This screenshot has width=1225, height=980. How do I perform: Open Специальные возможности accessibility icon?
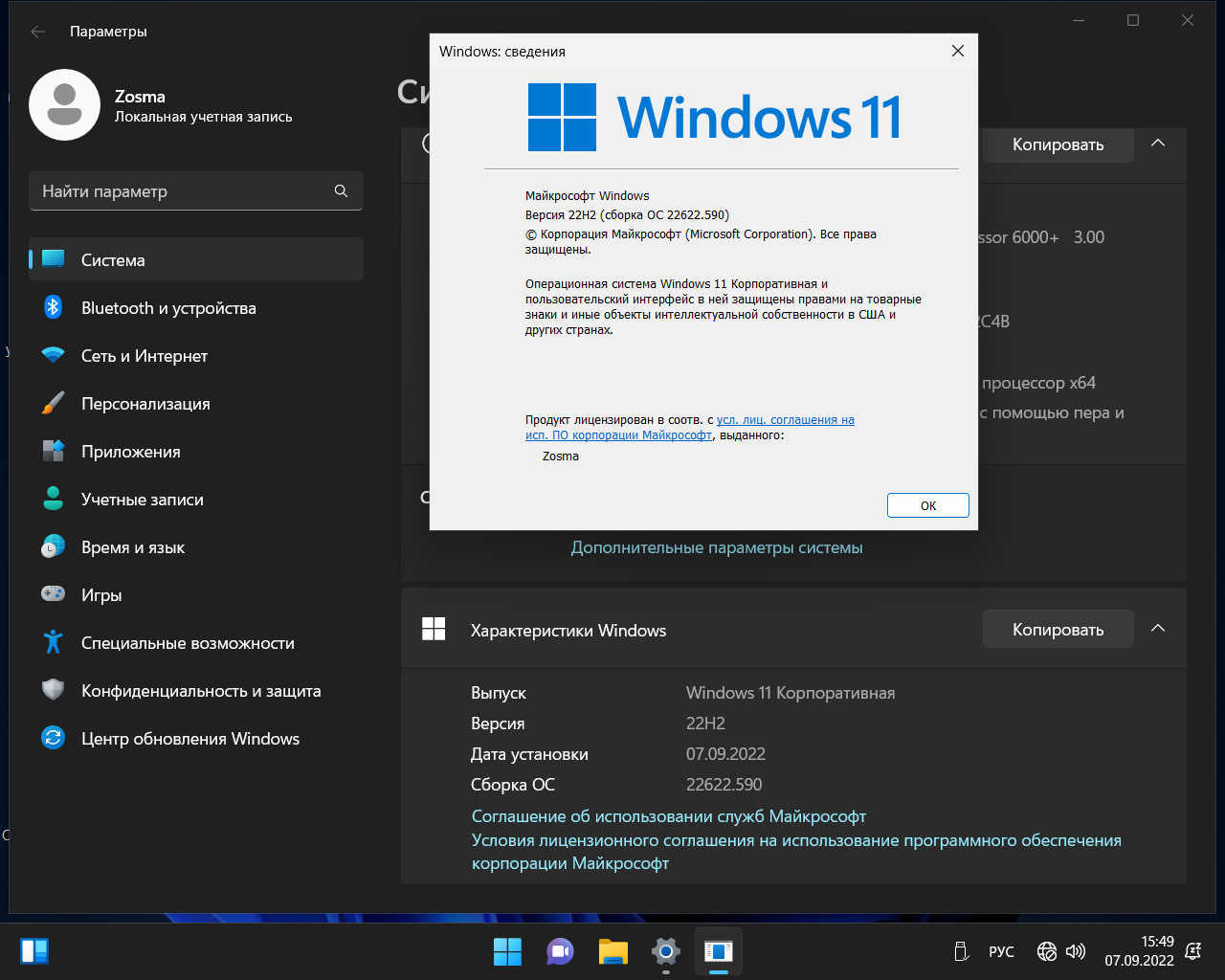point(54,642)
